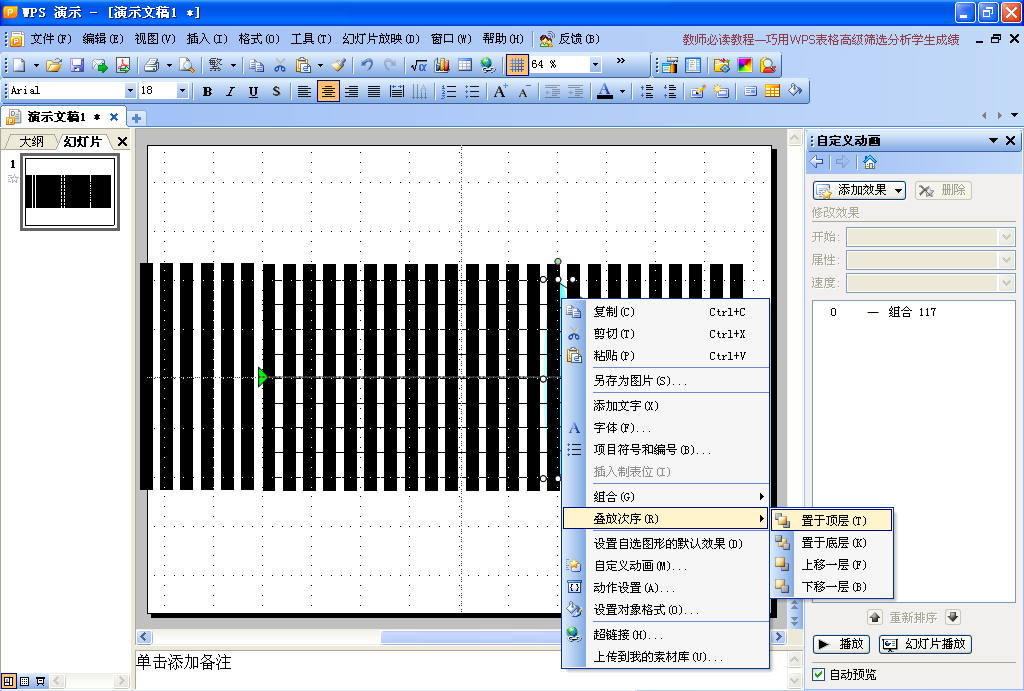Image resolution: width=1024 pixels, height=691 pixels.
Task: Toggle the 自动预览 checkbox
Action: click(x=819, y=675)
